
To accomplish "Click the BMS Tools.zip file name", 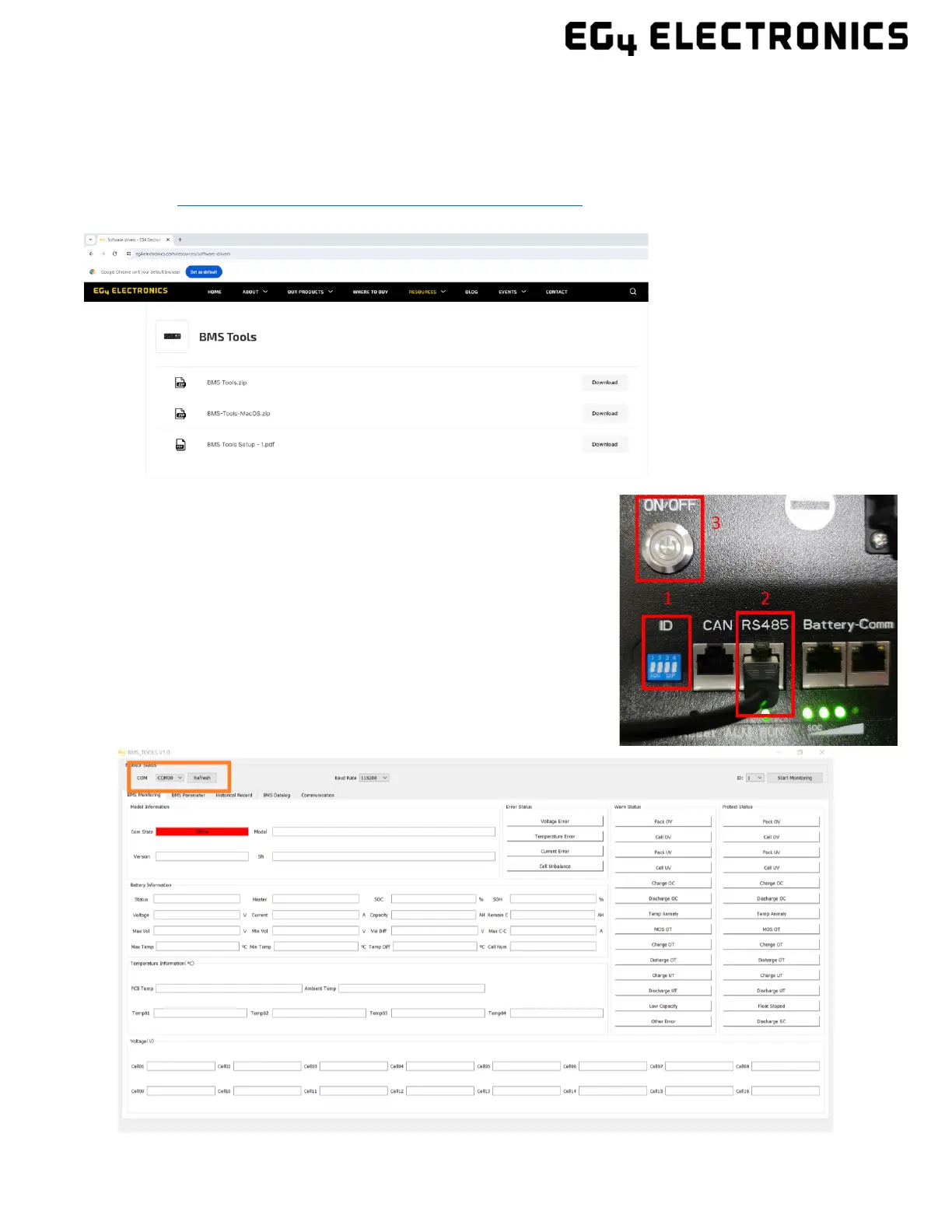I will click(x=226, y=383).
